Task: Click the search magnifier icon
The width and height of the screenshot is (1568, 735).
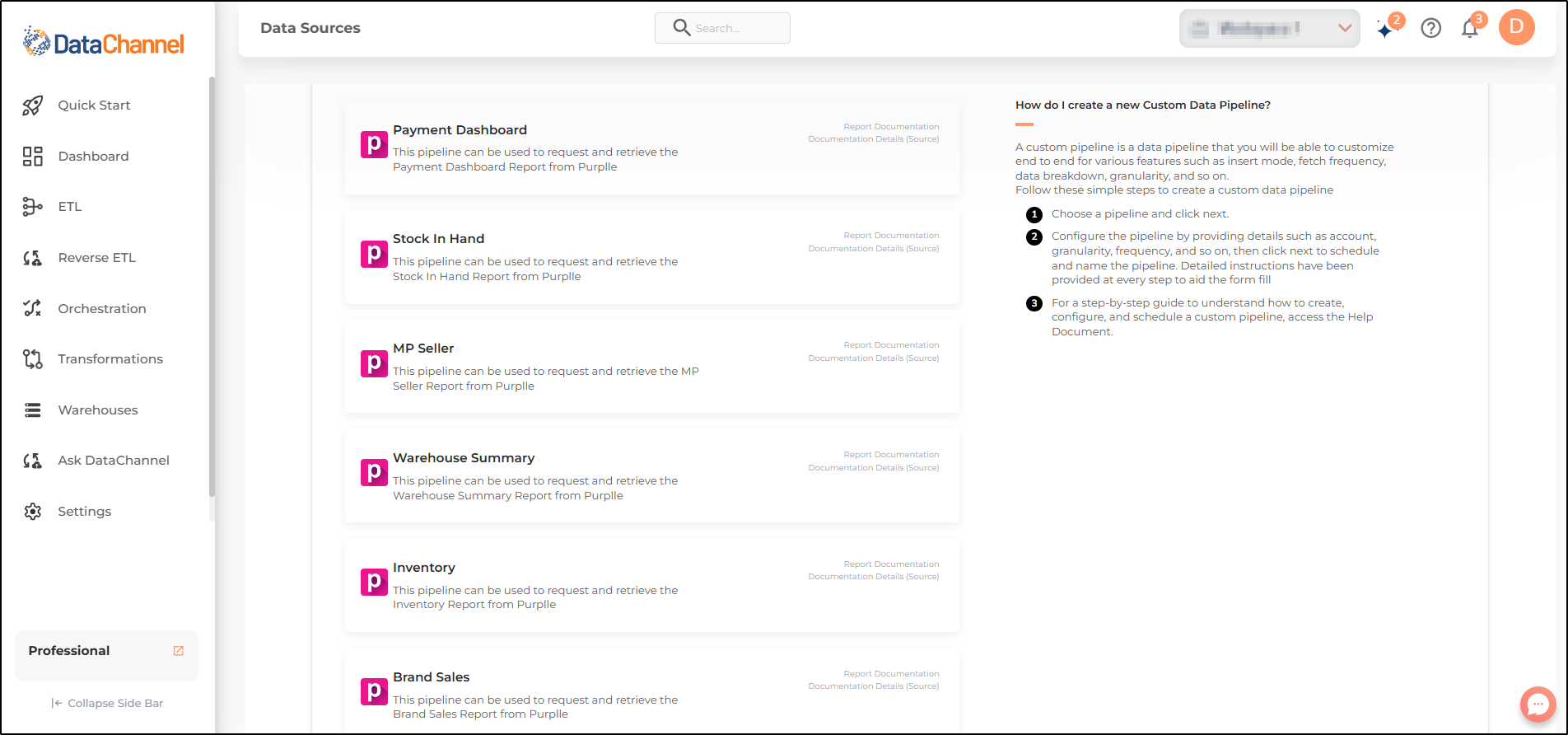Action: [681, 28]
